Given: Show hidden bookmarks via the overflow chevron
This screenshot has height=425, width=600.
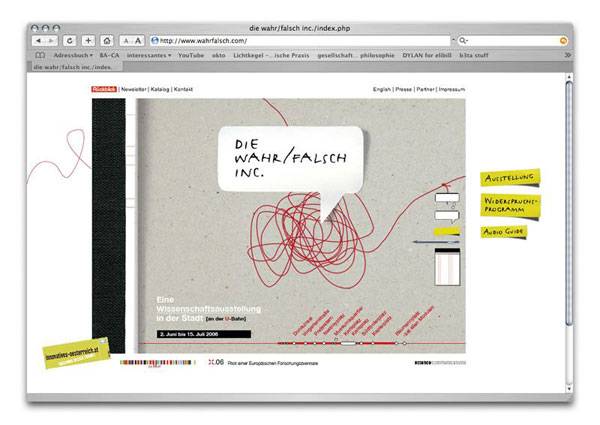Looking at the screenshot, I should [567, 55].
